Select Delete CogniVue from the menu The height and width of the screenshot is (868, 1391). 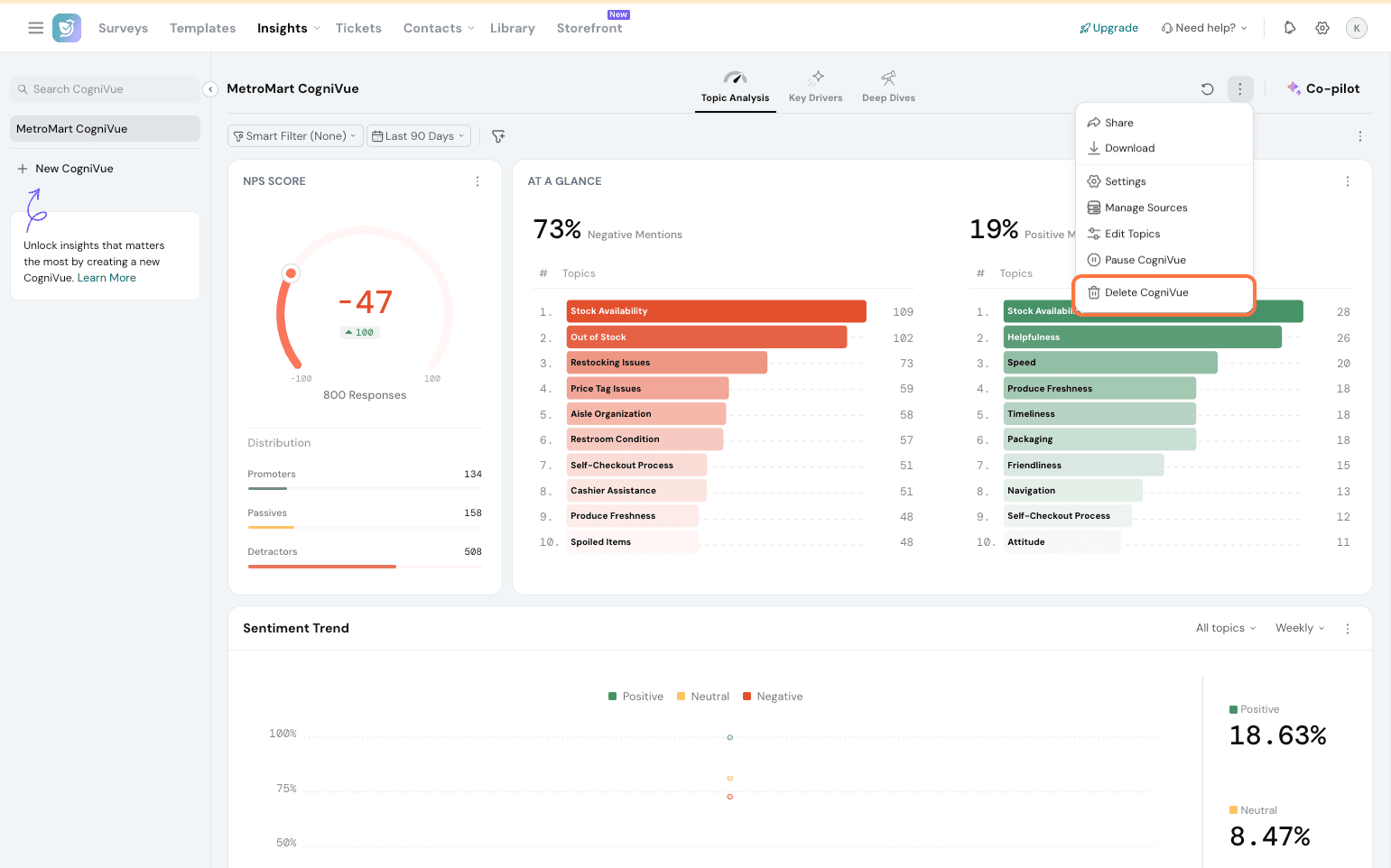click(1146, 292)
